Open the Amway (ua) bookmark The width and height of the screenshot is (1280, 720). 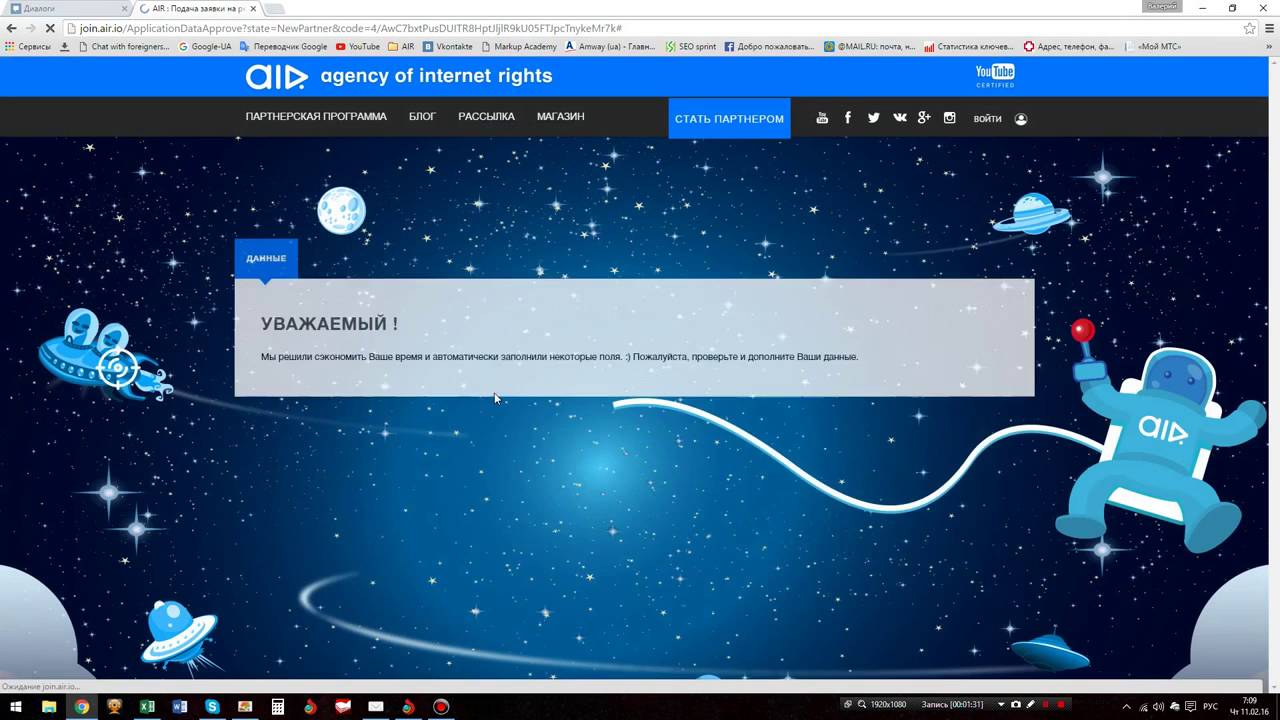[611, 46]
